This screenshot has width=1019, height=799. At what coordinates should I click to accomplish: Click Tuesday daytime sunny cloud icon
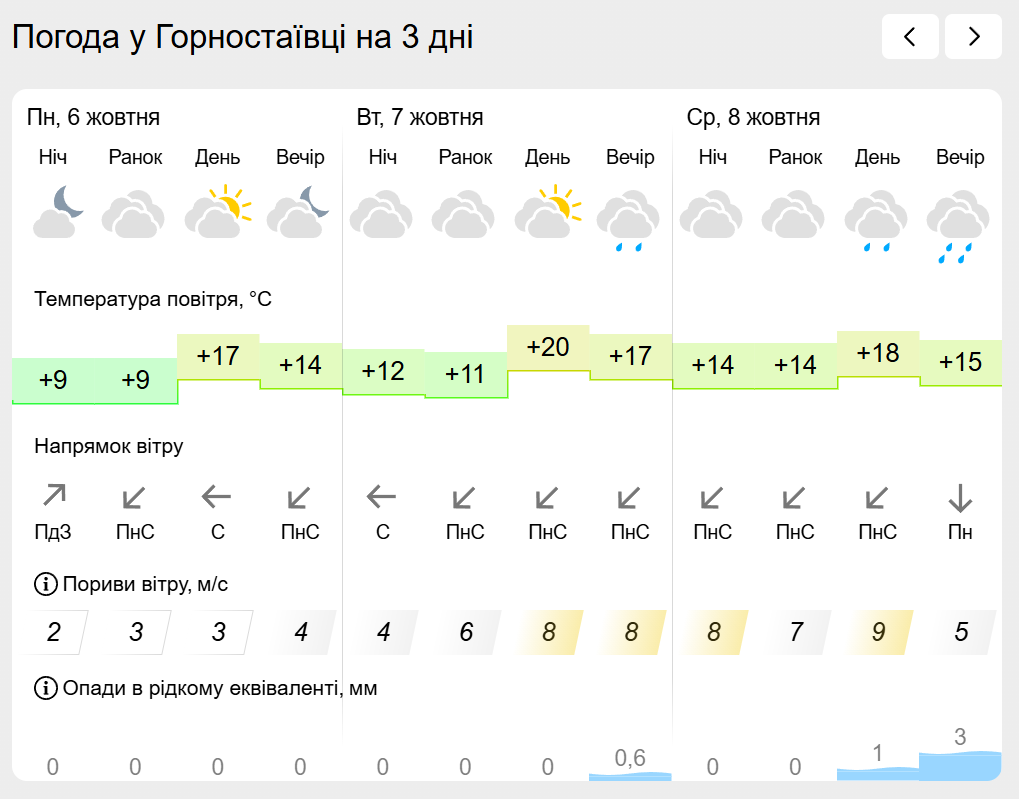[x=548, y=211]
